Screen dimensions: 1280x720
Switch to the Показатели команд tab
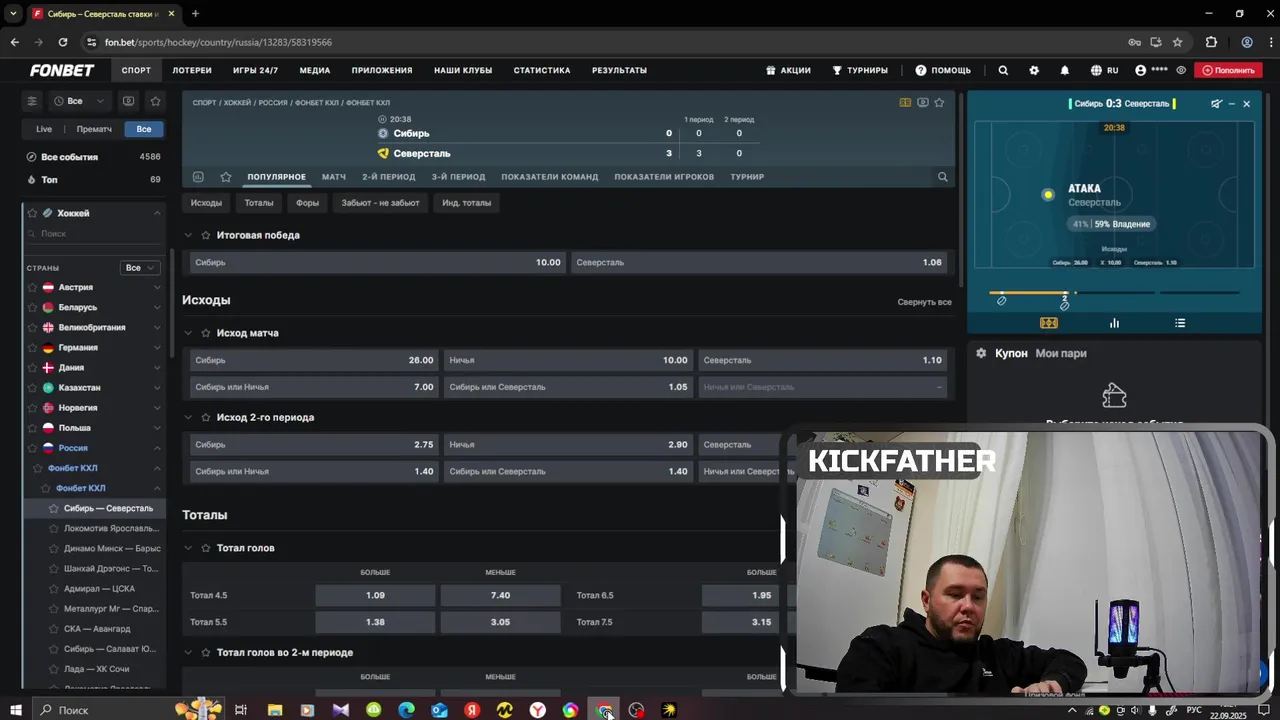pyautogui.click(x=550, y=177)
